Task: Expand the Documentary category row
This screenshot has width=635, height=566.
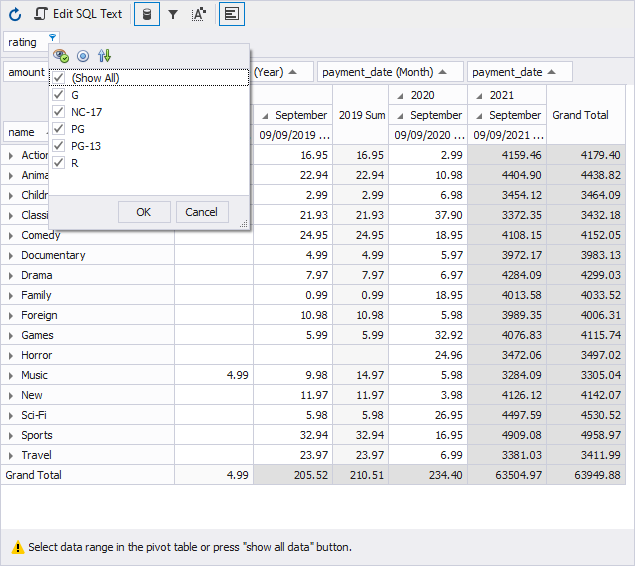Action: click(x=11, y=255)
